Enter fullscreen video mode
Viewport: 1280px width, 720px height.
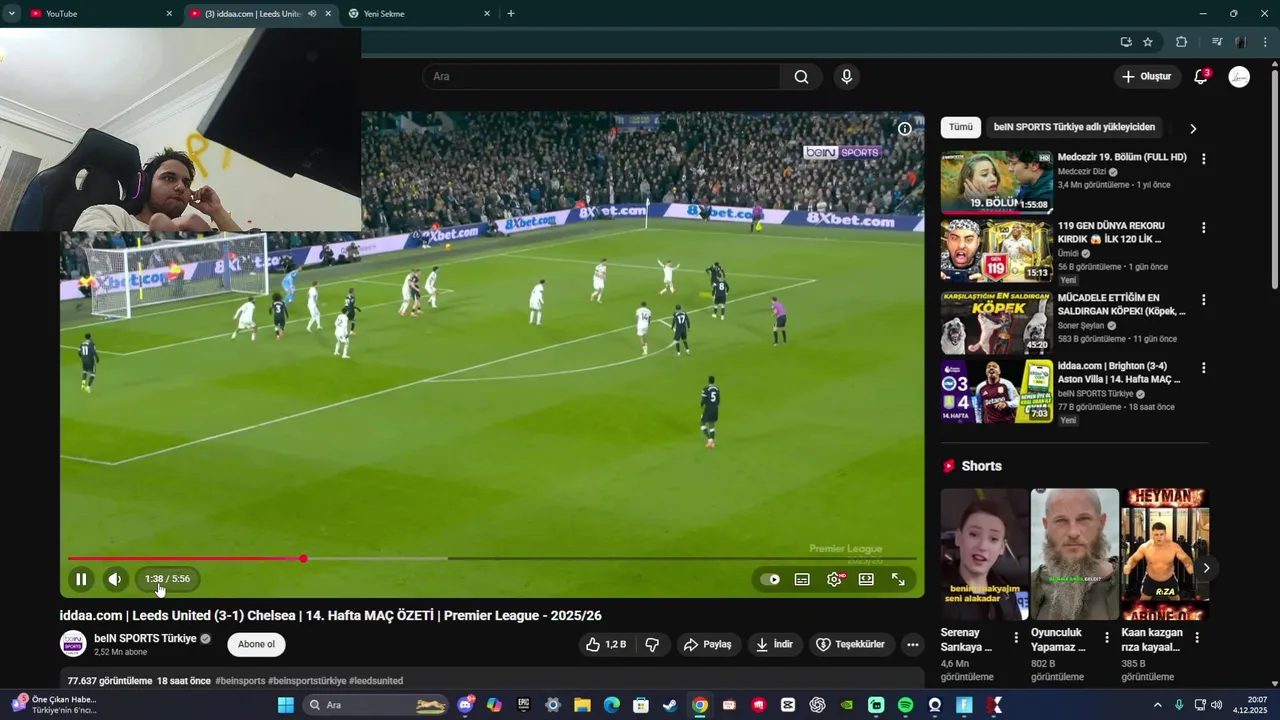(x=898, y=579)
